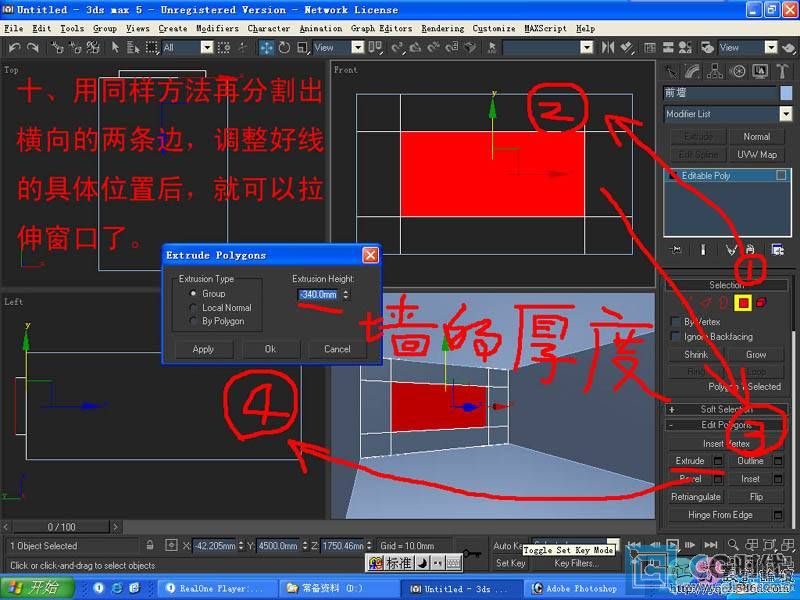The width and height of the screenshot is (800, 600).
Task: Open the Rendering menu
Action: [442, 29]
